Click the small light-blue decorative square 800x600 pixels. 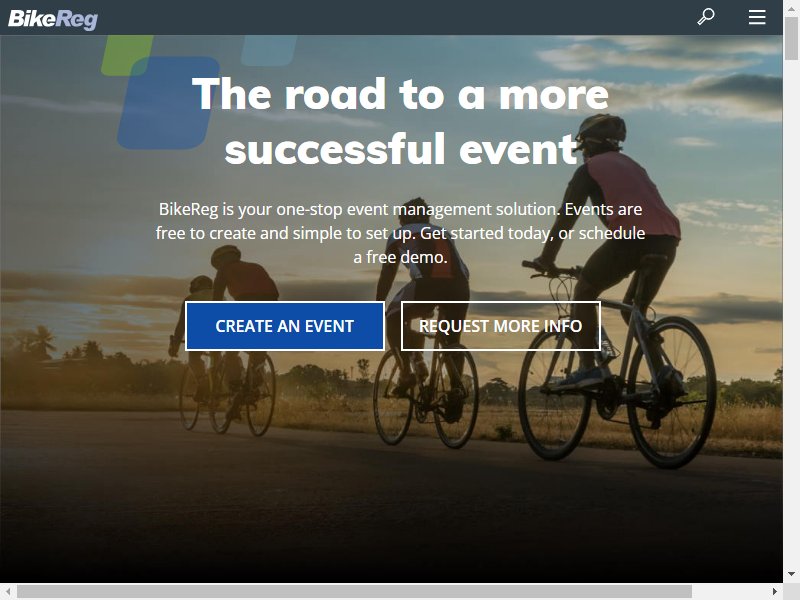coord(268,50)
